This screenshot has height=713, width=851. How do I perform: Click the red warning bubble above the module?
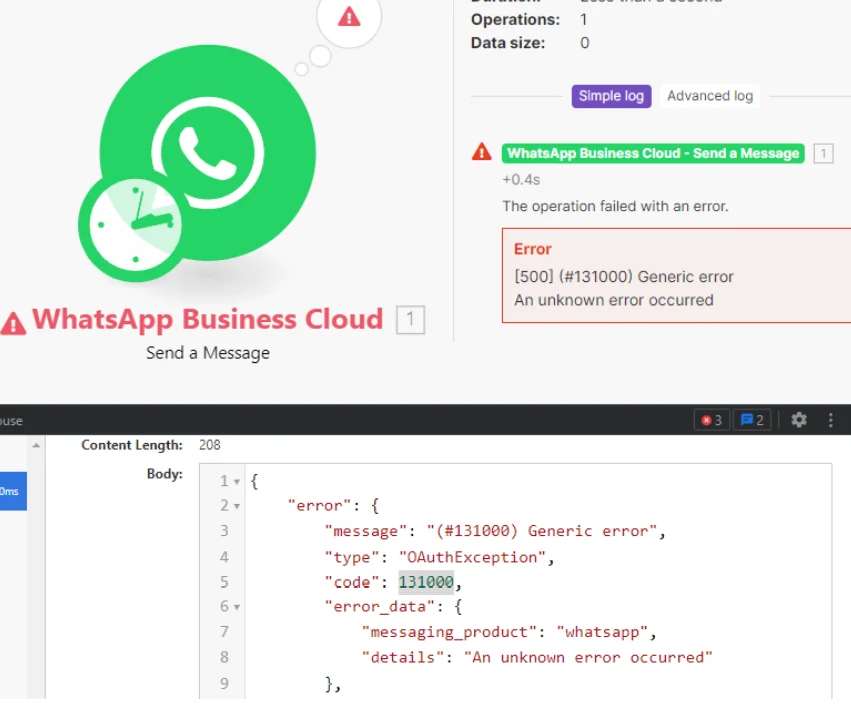coord(349,17)
